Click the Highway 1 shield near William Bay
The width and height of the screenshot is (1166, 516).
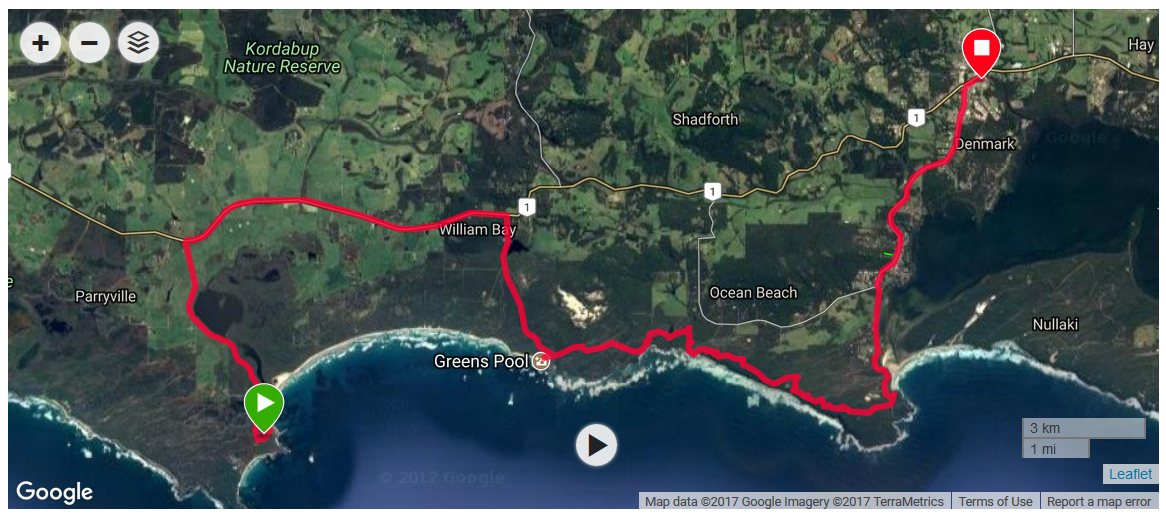coord(526,207)
